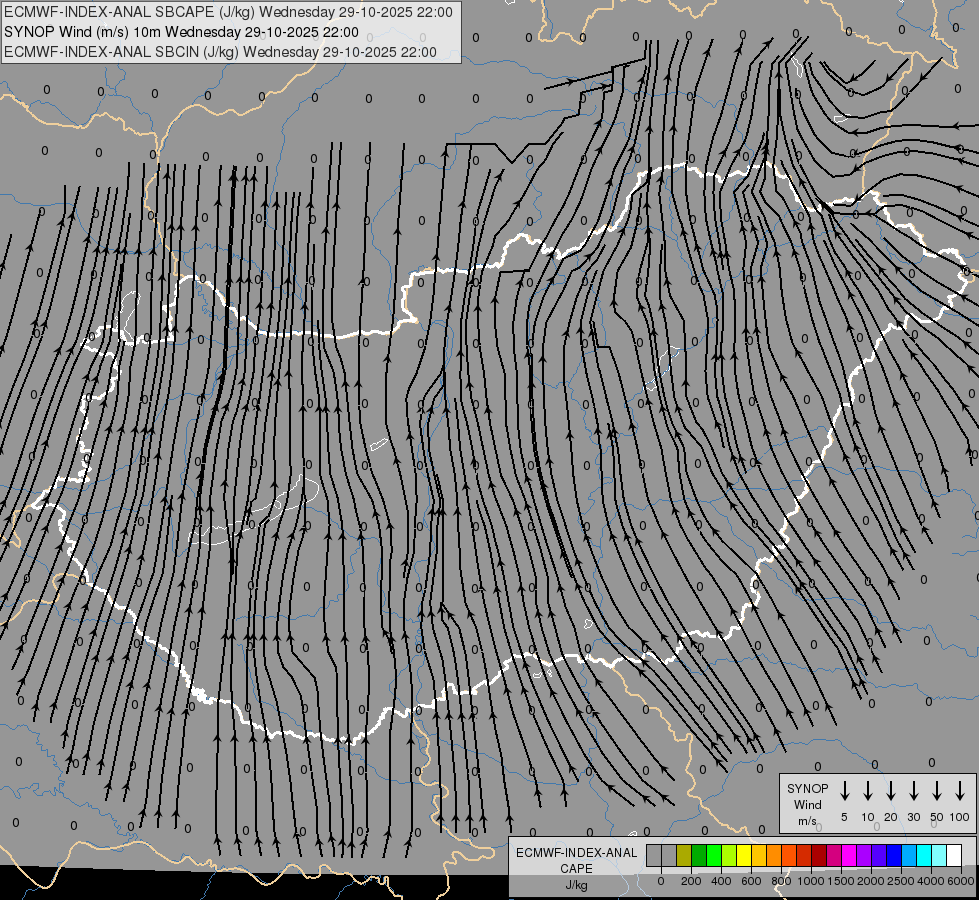This screenshot has height=900, width=979.
Task: Pick the red swatch left of 1000
Action: coord(804,856)
